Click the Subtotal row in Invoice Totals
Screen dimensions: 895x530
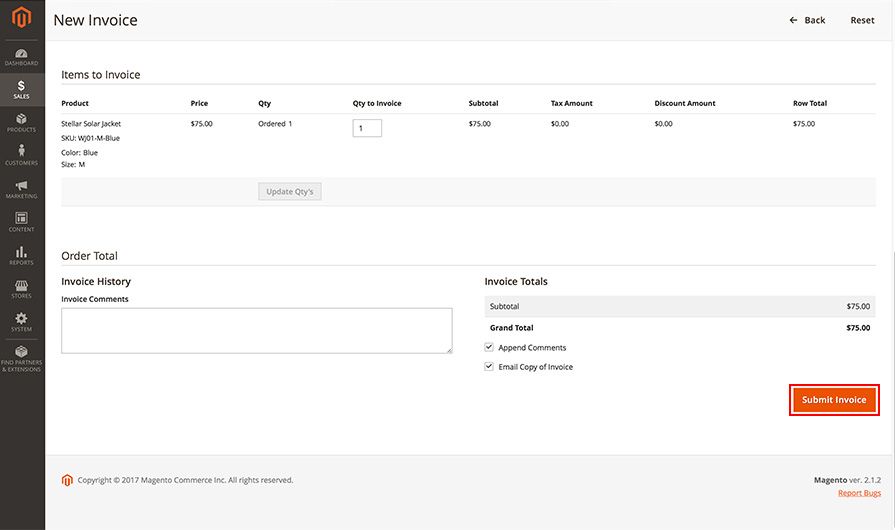pos(680,306)
